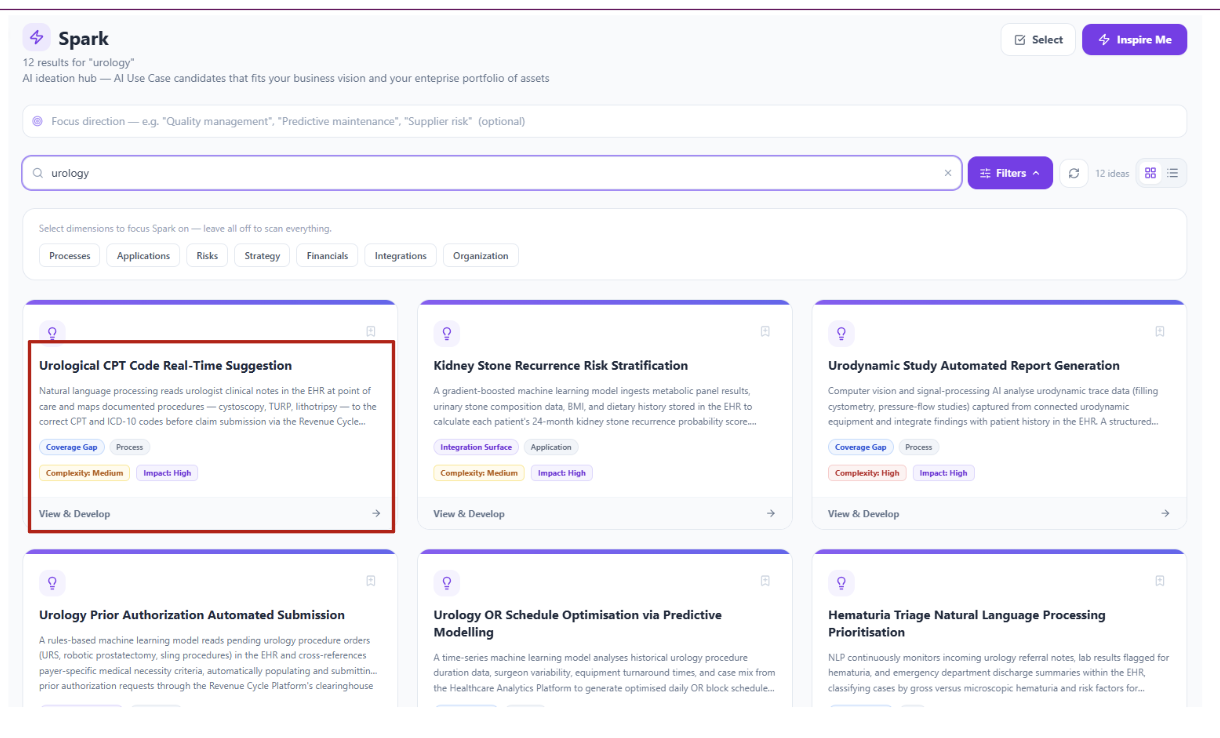The image size is (1220, 738).
Task: Open Urology OR Schedule Optimisation title
Action: point(578,623)
